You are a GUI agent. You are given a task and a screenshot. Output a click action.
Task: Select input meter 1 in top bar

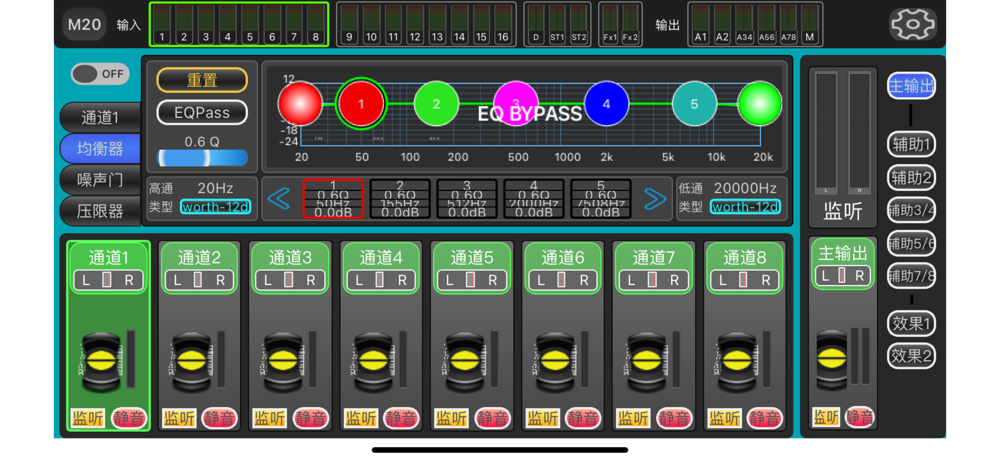[162, 24]
